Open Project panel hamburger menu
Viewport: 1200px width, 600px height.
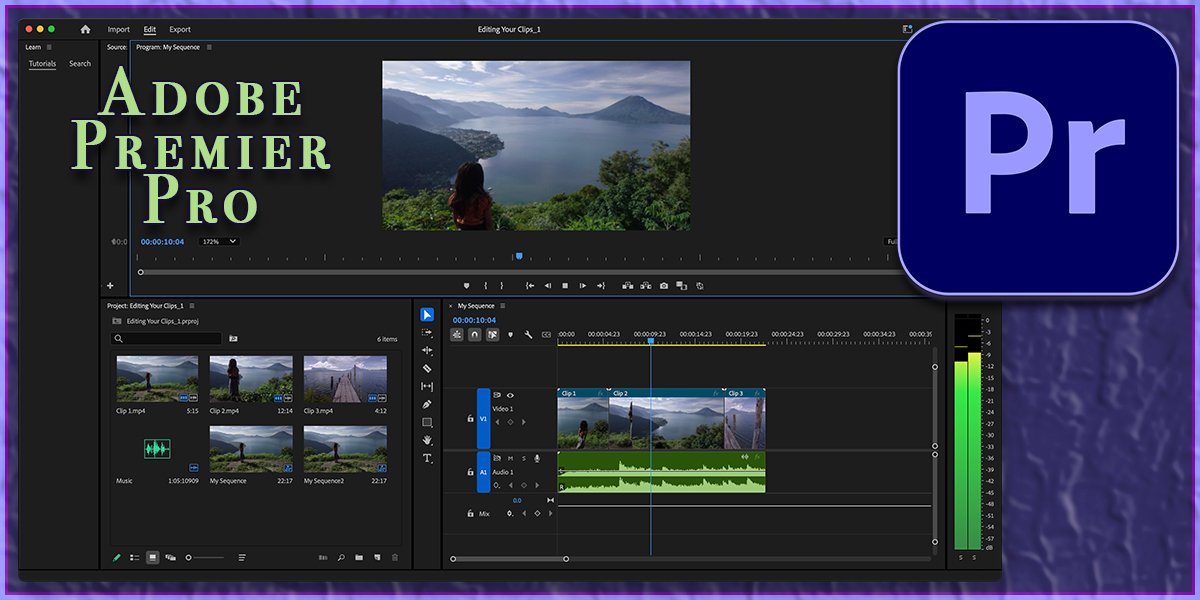click(x=192, y=305)
